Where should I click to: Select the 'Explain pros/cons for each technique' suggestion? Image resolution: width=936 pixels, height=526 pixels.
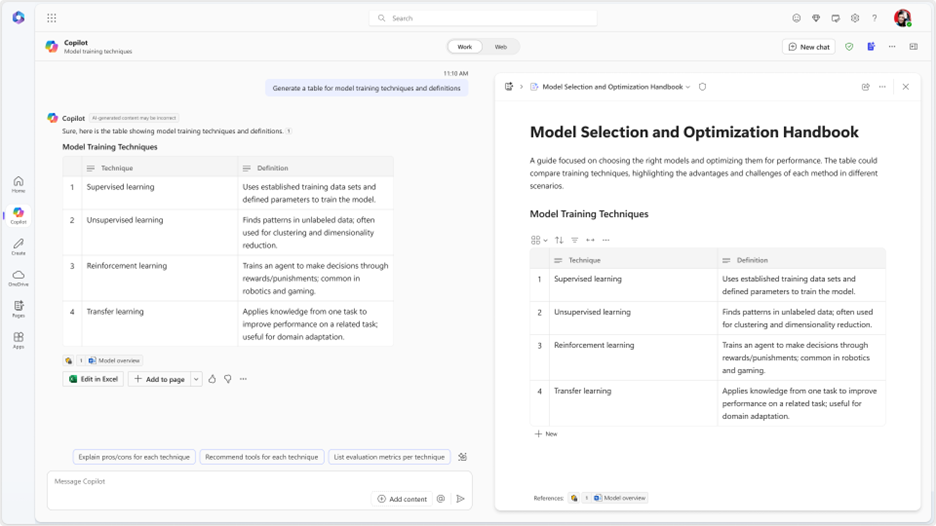click(134, 457)
